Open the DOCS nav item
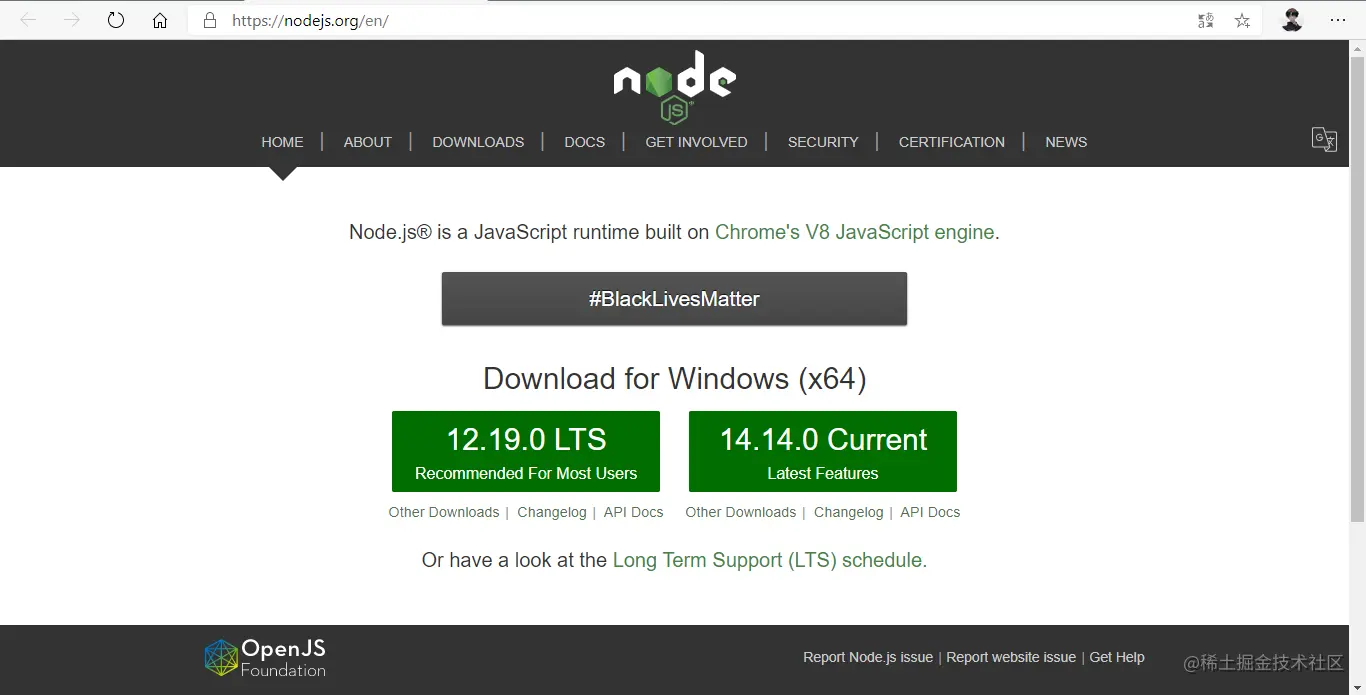The height and width of the screenshot is (695, 1366). pos(584,142)
